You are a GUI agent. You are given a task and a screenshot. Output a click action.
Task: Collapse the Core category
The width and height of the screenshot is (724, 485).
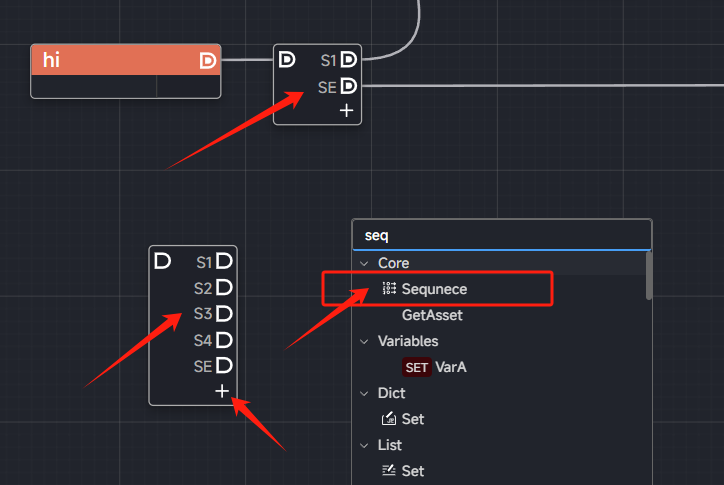click(x=365, y=263)
